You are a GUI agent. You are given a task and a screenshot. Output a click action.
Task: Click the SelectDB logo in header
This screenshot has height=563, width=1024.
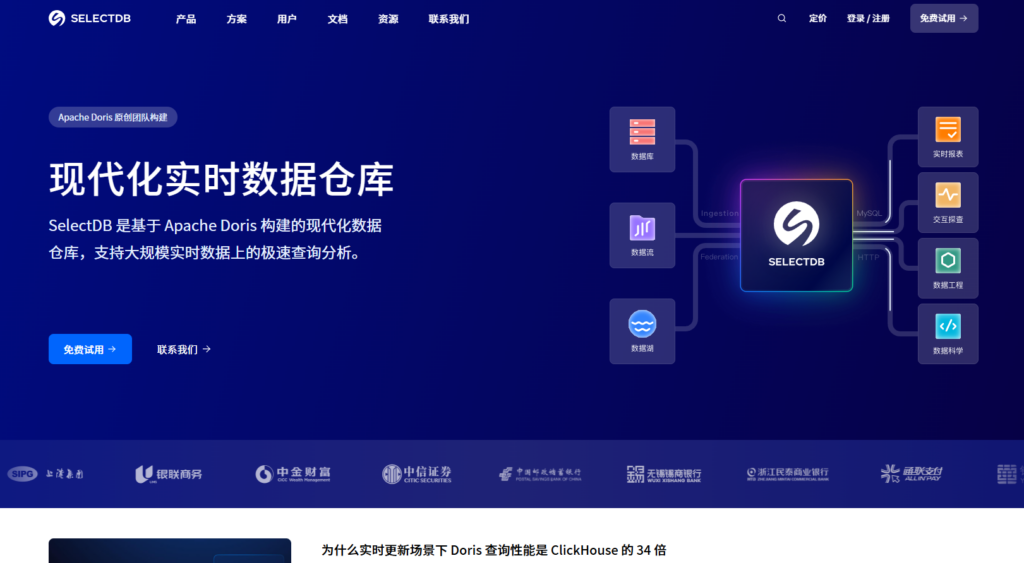pos(90,18)
